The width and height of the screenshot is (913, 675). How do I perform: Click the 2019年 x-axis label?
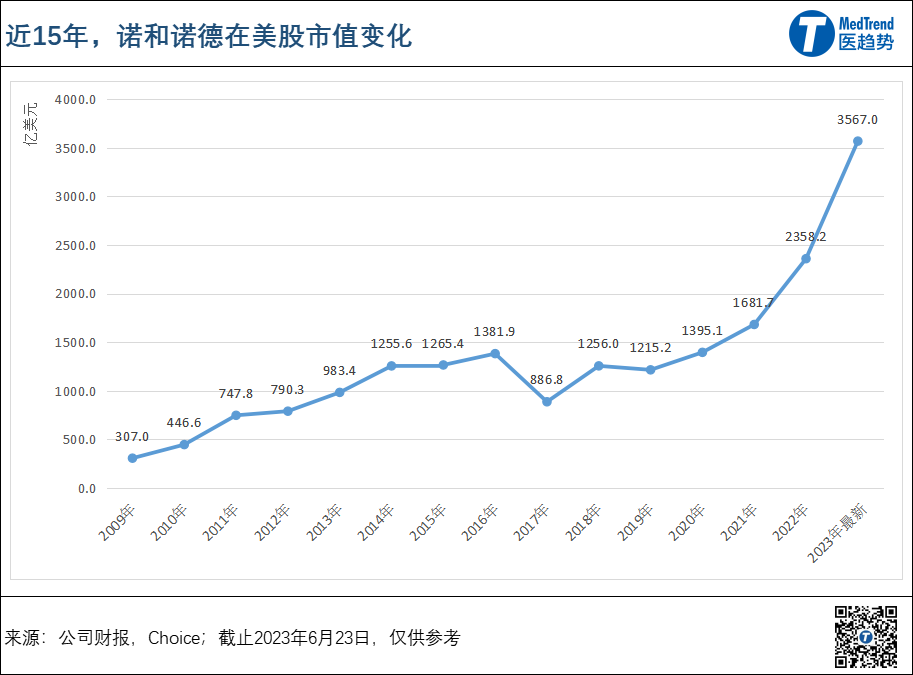coord(635,522)
